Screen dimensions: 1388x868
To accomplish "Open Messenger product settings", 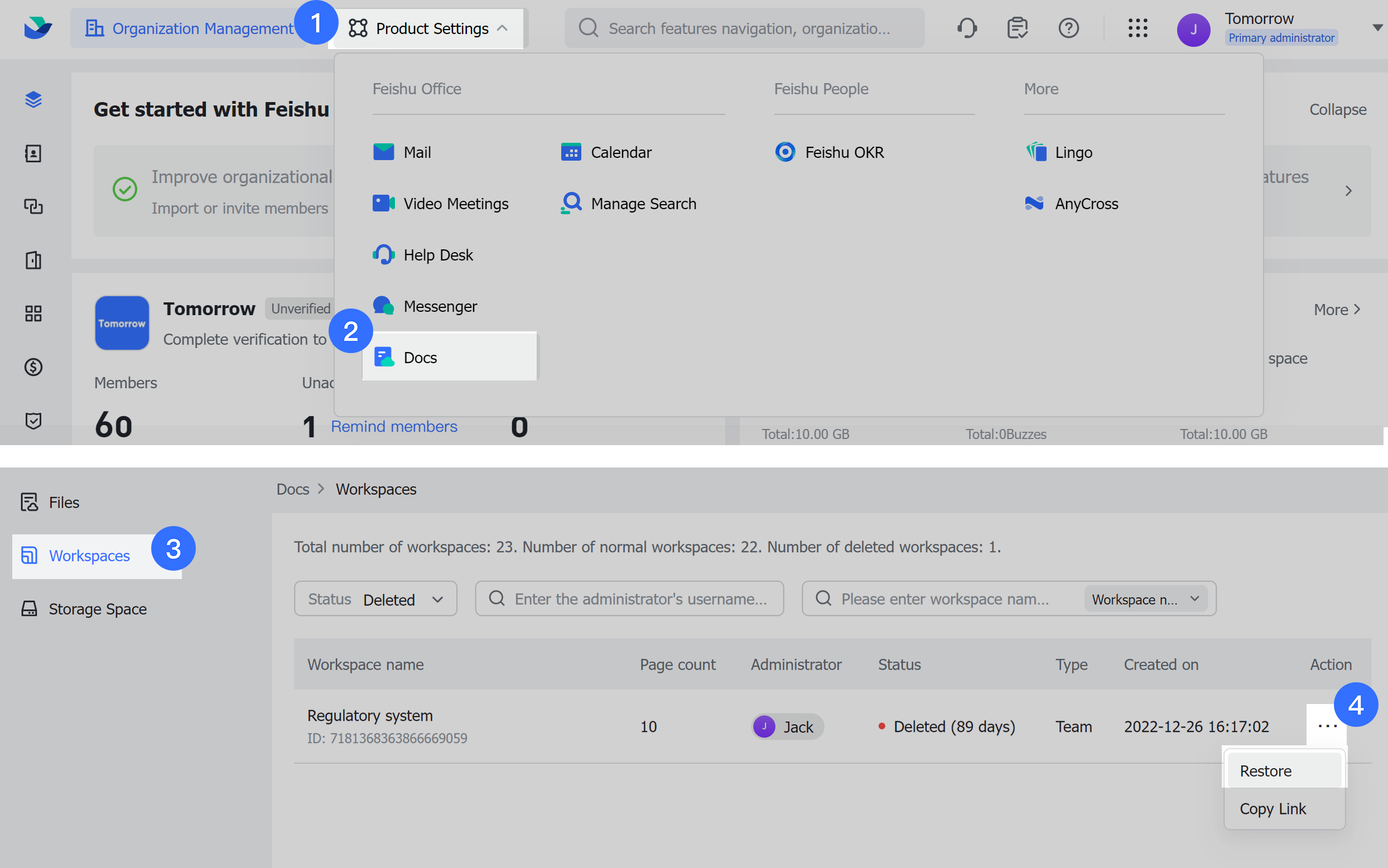I will click(x=425, y=306).
